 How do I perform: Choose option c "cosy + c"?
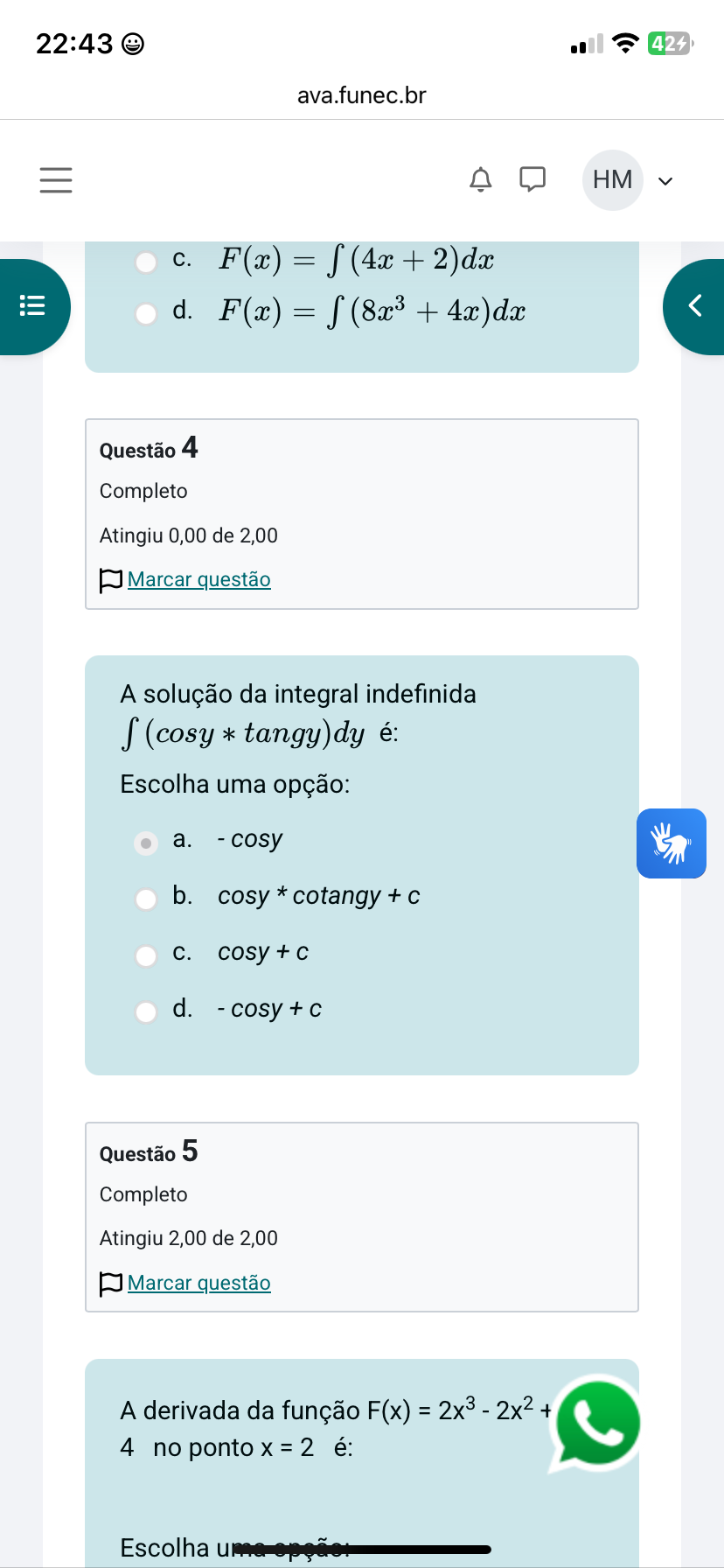coord(146,955)
